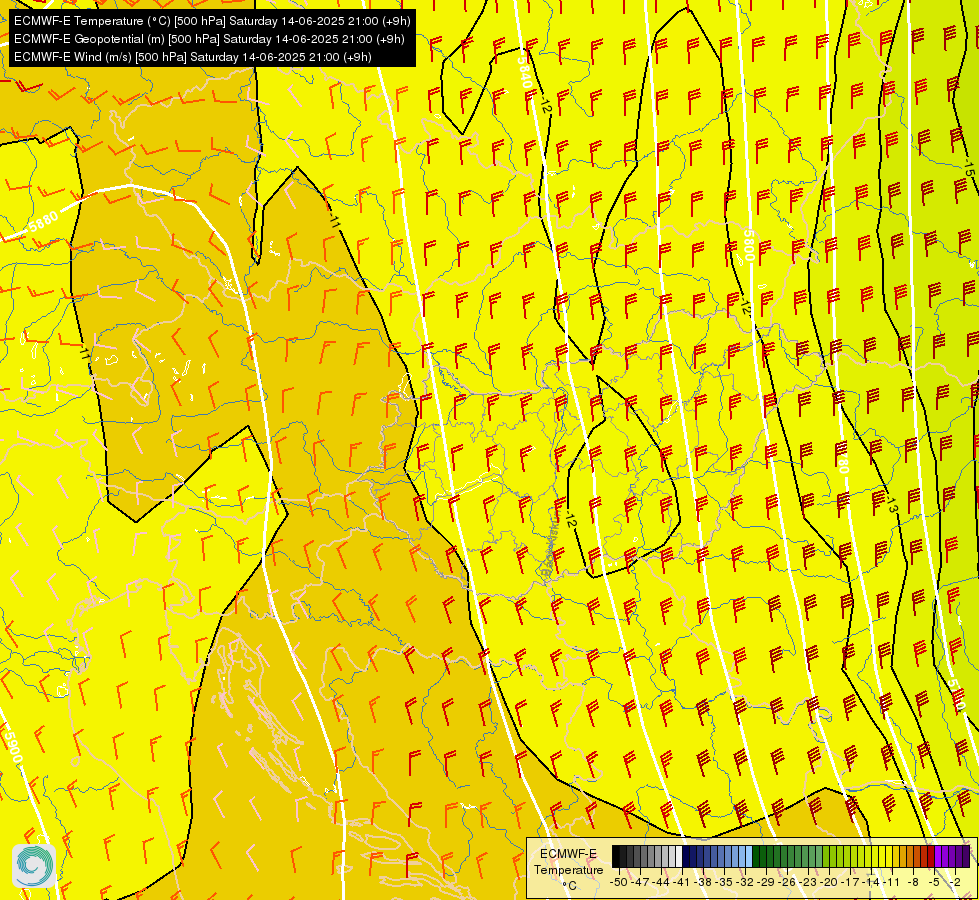Click the -38 tick label in legend

point(703,882)
